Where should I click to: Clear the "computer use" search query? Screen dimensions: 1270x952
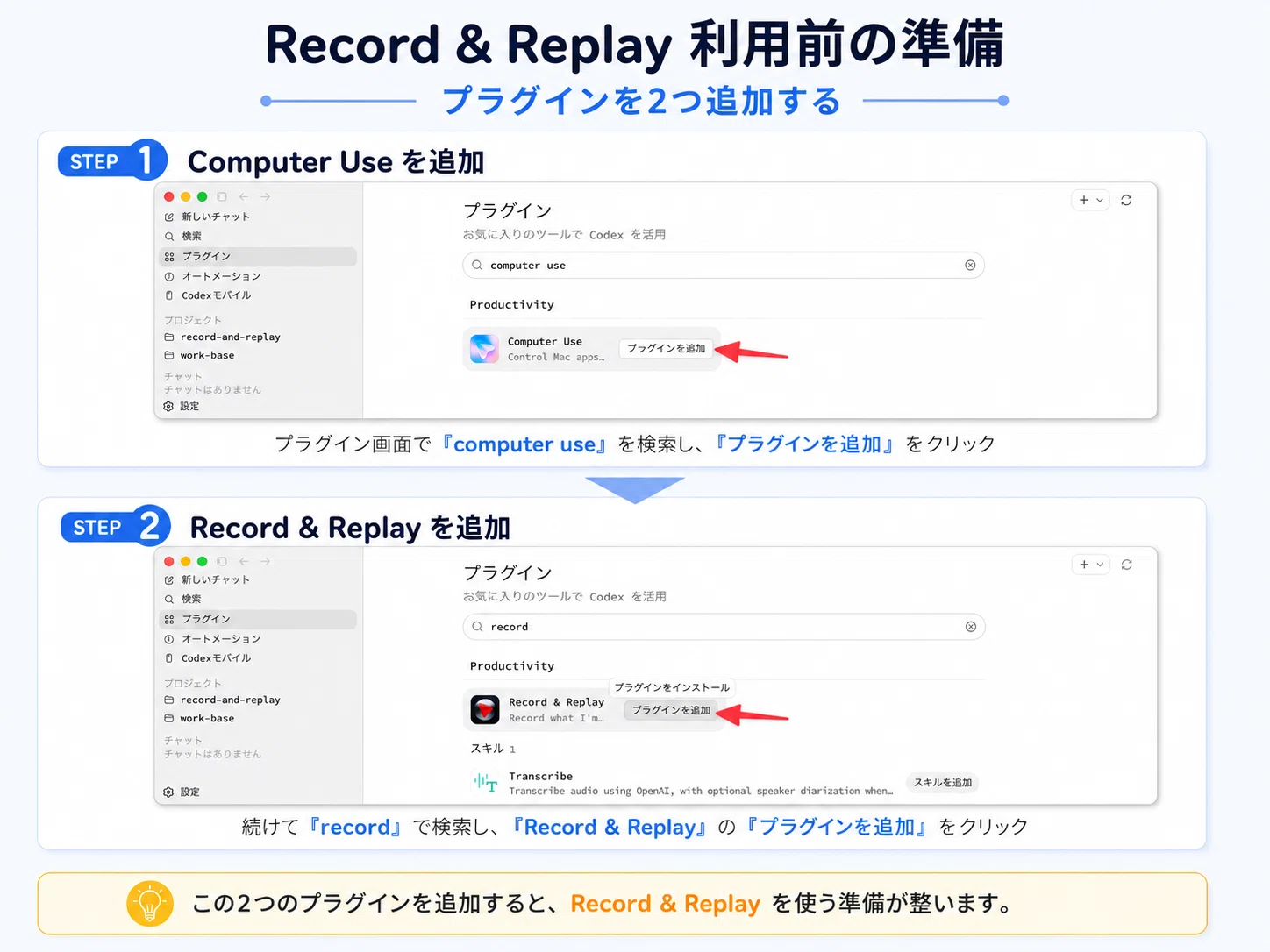point(970,265)
